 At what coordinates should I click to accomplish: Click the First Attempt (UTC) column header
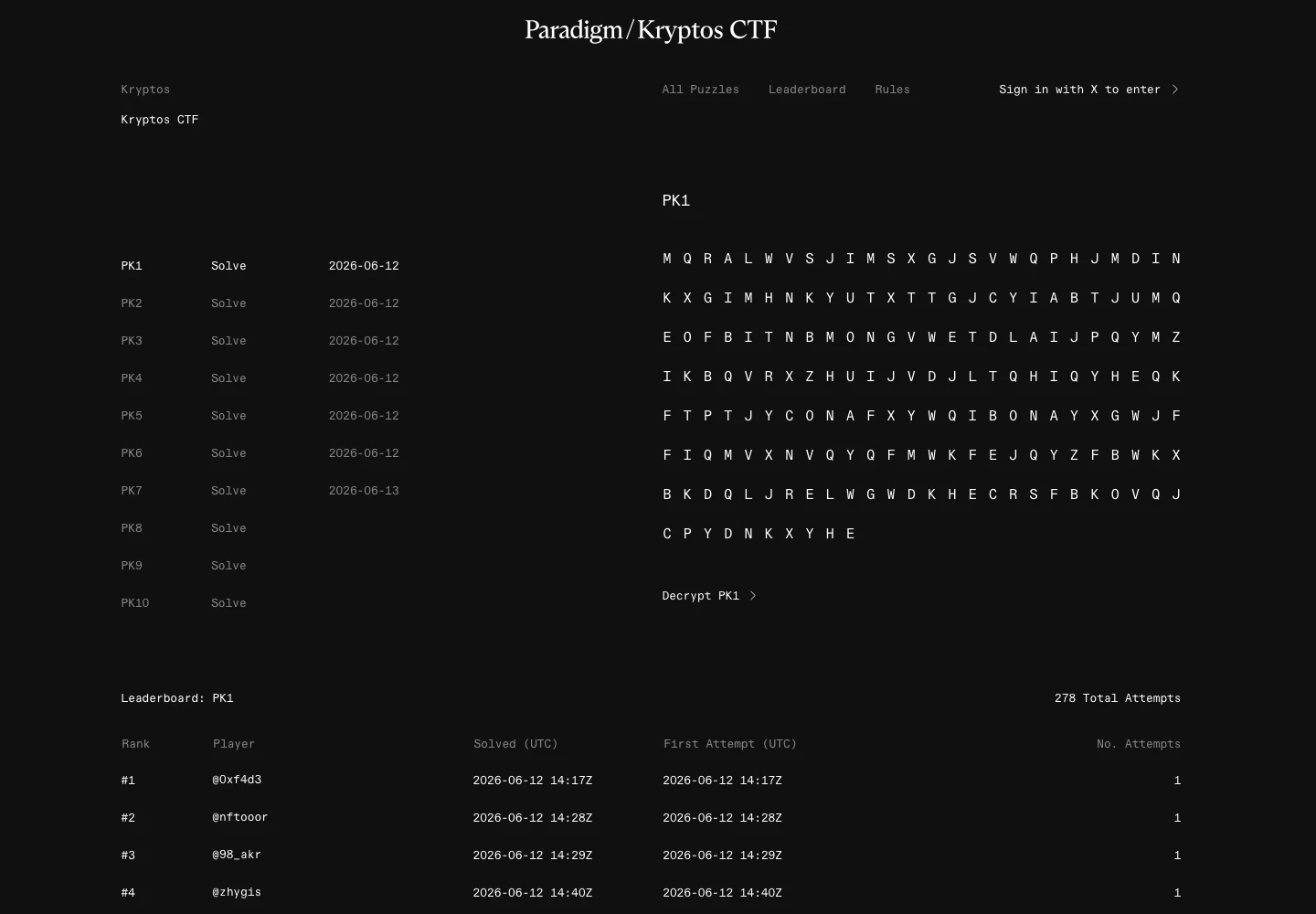click(730, 744)
